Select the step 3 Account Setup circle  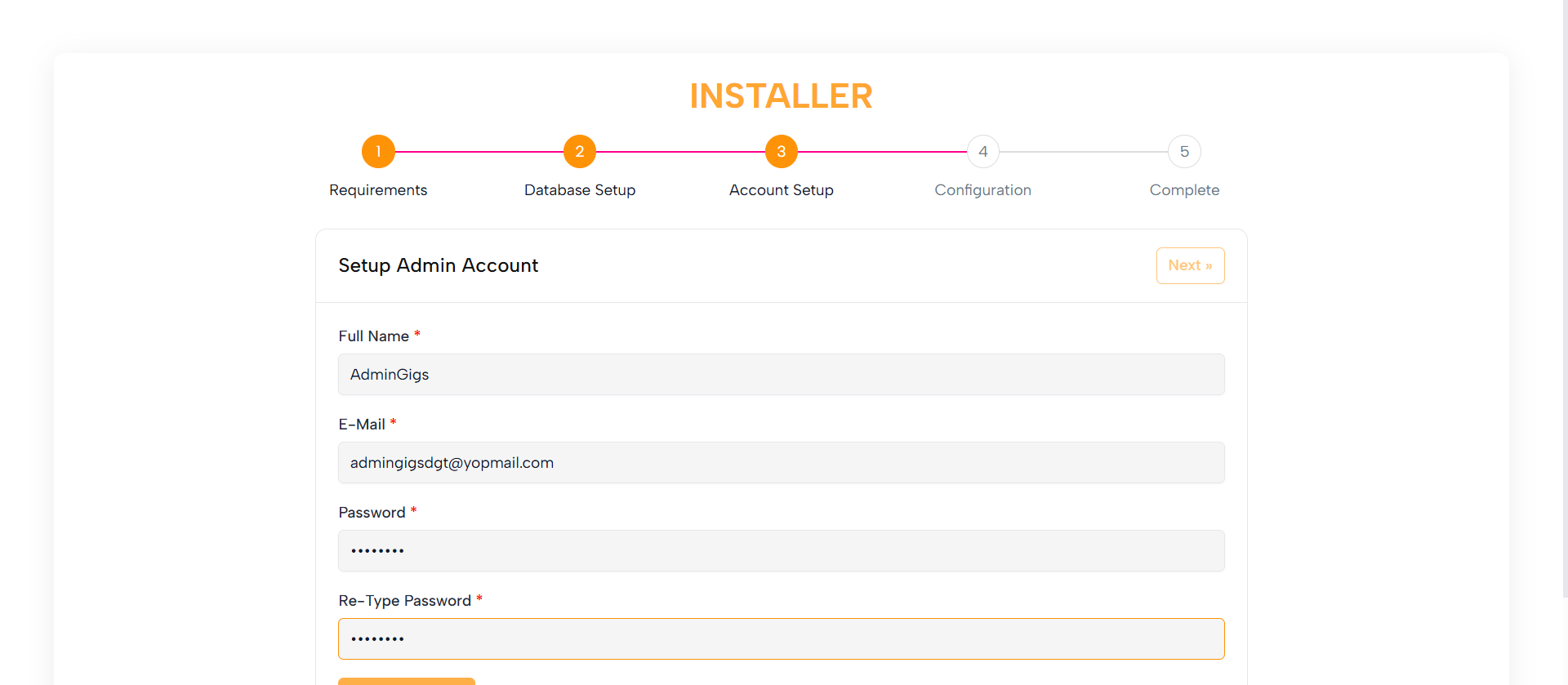point(782,152)
